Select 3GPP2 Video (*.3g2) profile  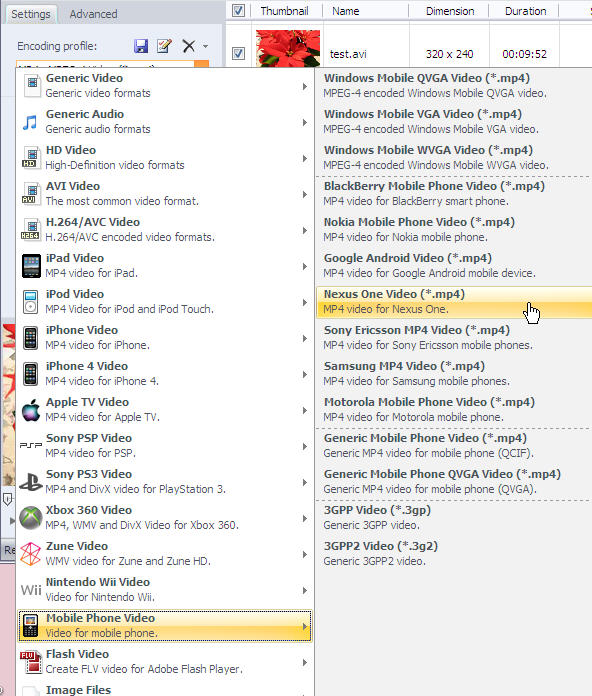[x=454, y=553]
